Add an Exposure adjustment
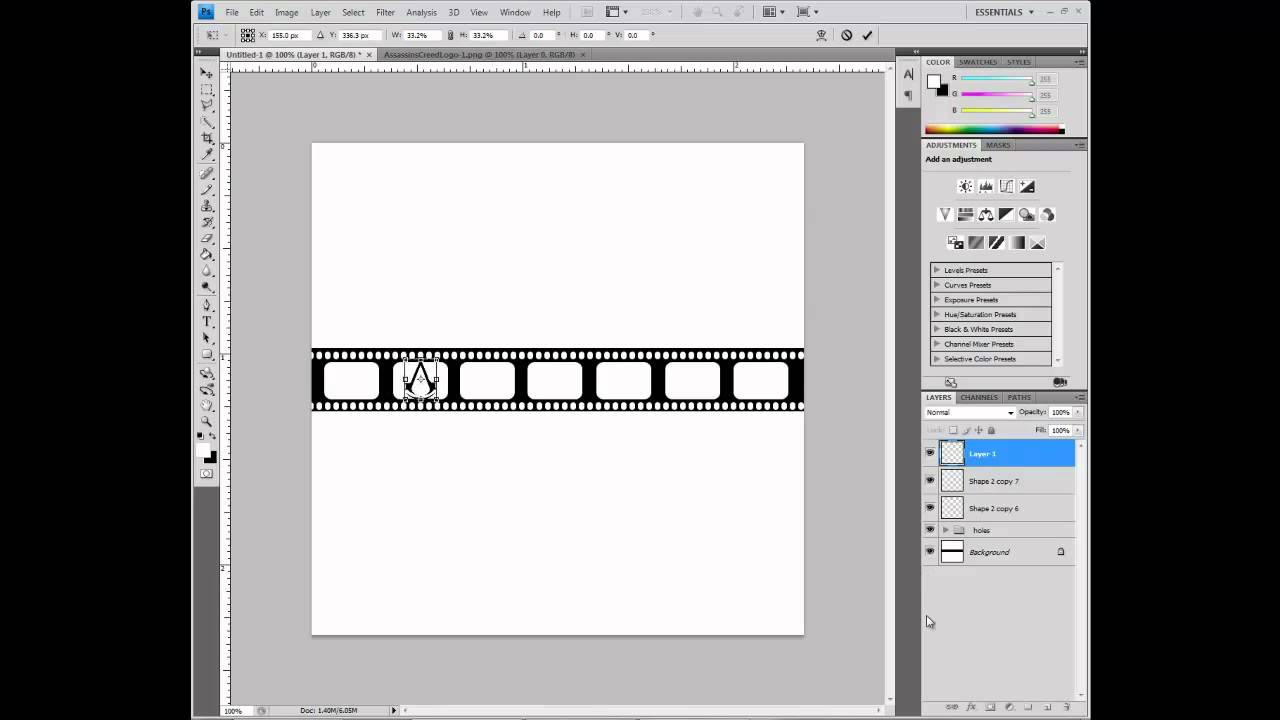This screenshot has height=720, width=1280. click(x=1027, y=187)
